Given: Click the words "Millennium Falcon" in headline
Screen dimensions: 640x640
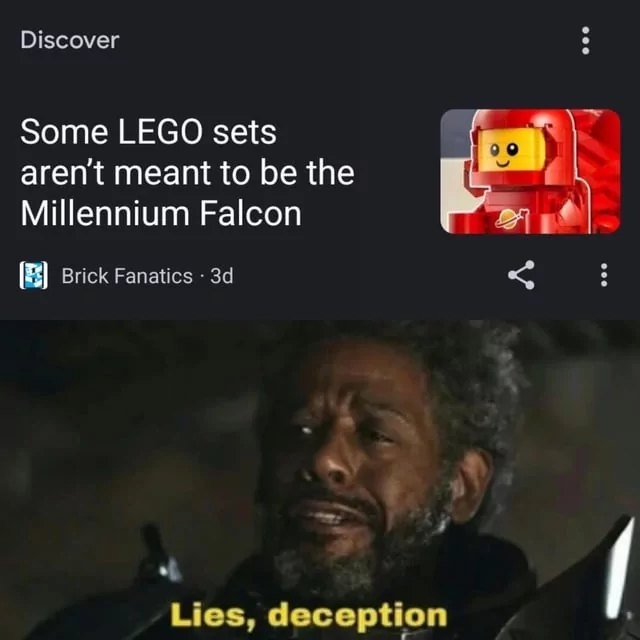Looking at the screenshot, I should [x=161, y=213].
